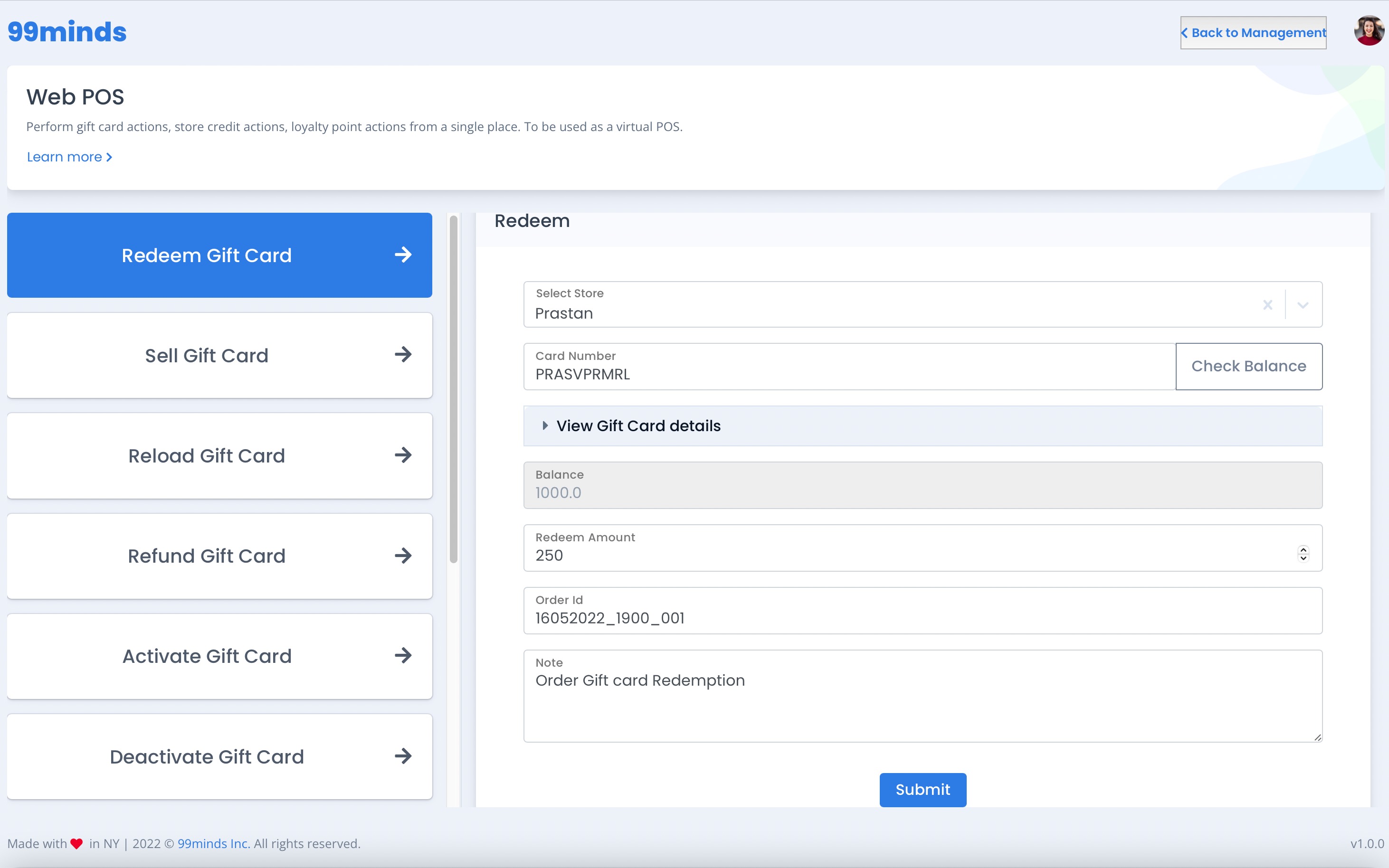The width and height of the screenshot is (1389, 868).
Task: Open the user profile avatar
Action: tap(1369, 31)
